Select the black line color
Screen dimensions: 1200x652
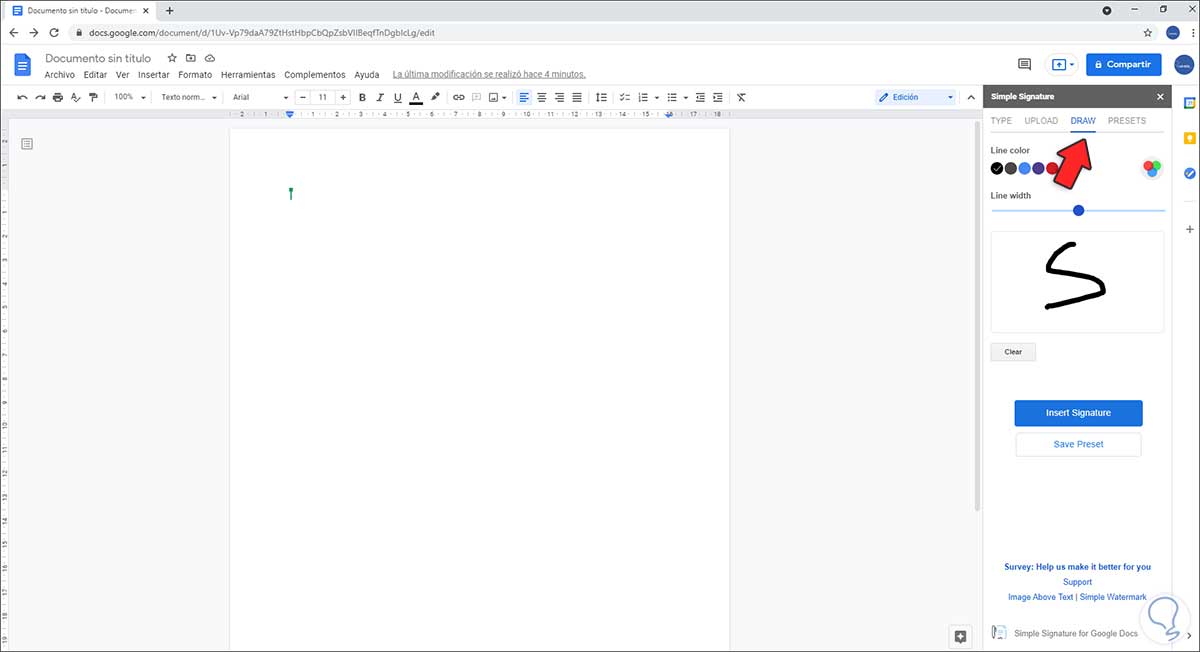[x=997, y=168]
